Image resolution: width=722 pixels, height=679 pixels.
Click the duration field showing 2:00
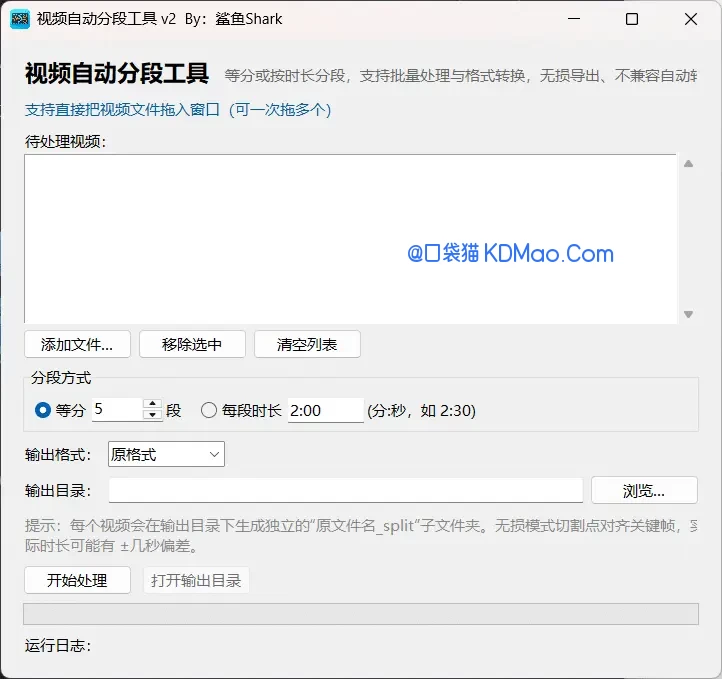[326, 410]
